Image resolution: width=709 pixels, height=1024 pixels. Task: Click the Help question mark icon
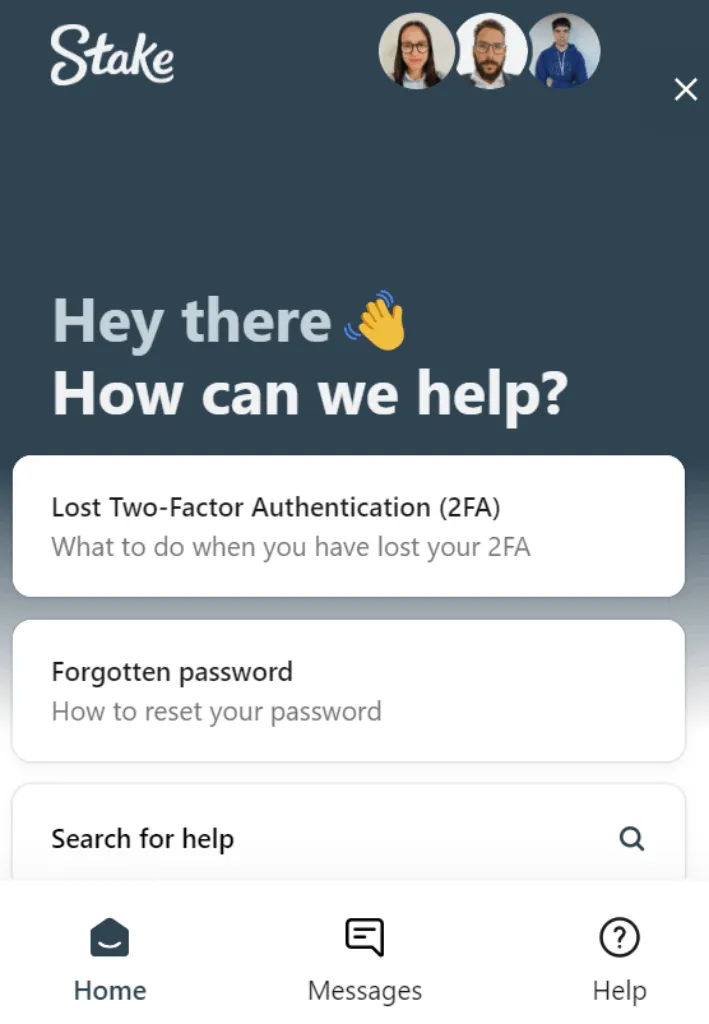(x=619, y=938)
